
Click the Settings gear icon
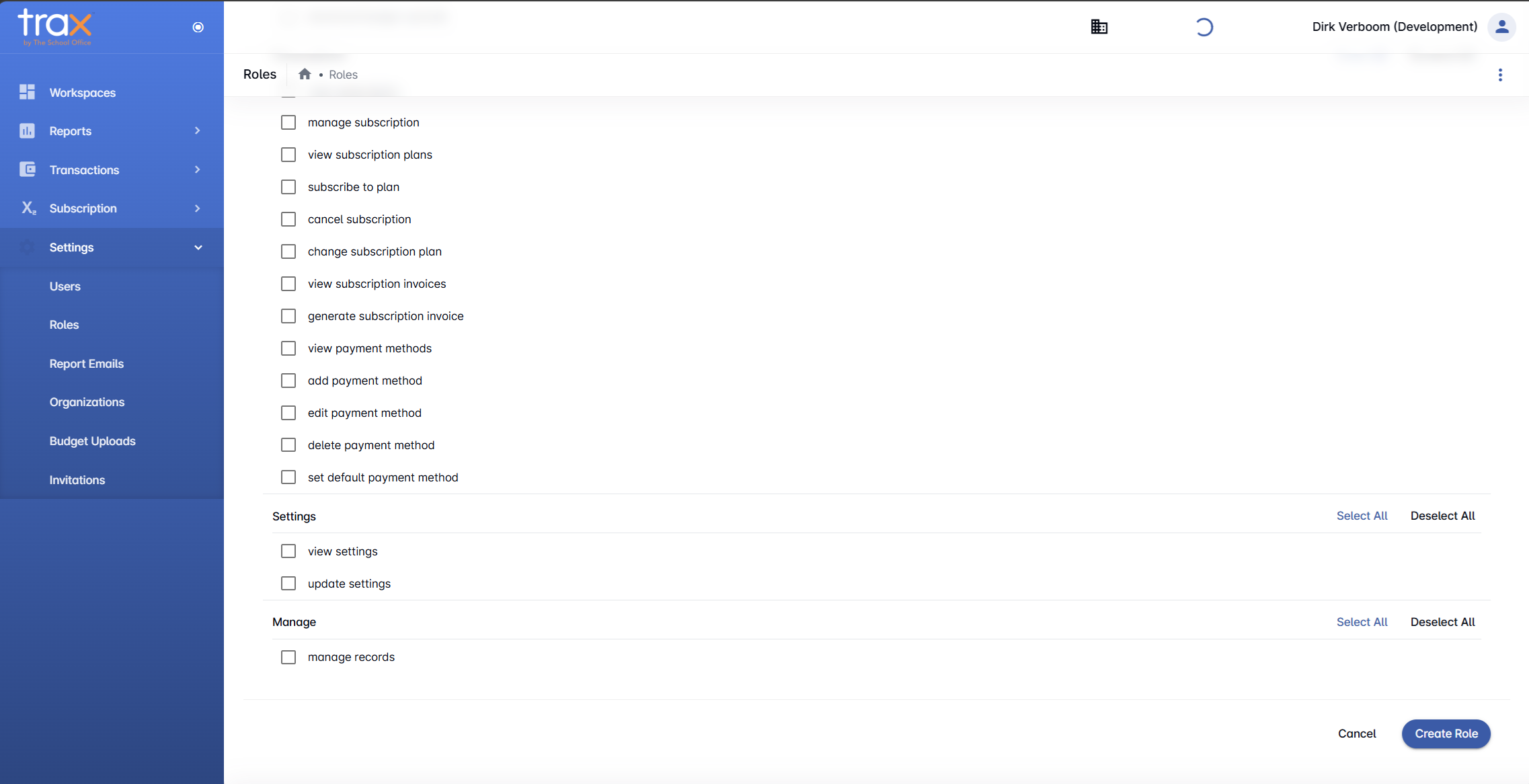pos(27,247)
